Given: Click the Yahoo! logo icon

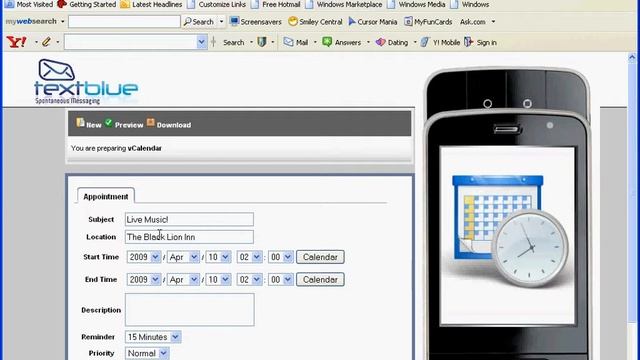Looking at the screenshot, I should point(16,42).
